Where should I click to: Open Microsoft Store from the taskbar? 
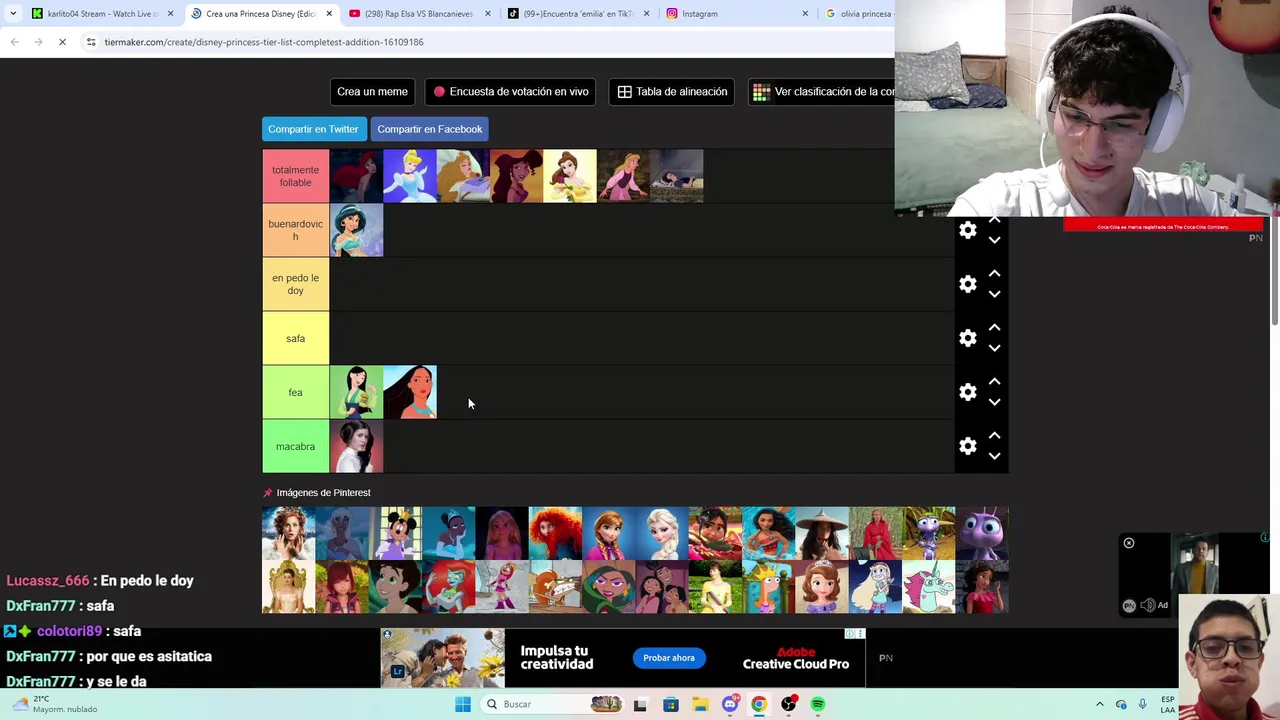[670, 704]
